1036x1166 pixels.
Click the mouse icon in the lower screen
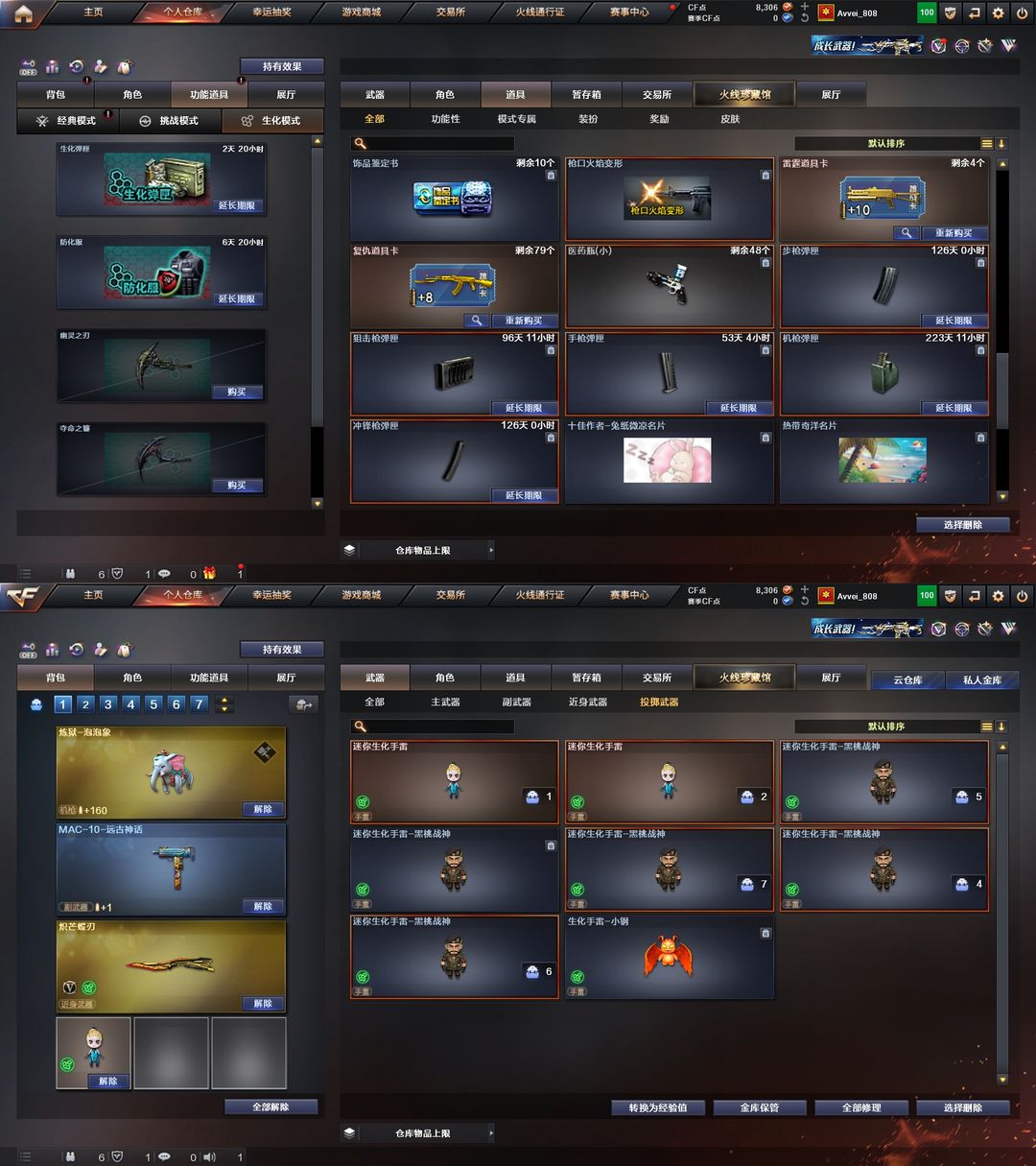point(124,650)
